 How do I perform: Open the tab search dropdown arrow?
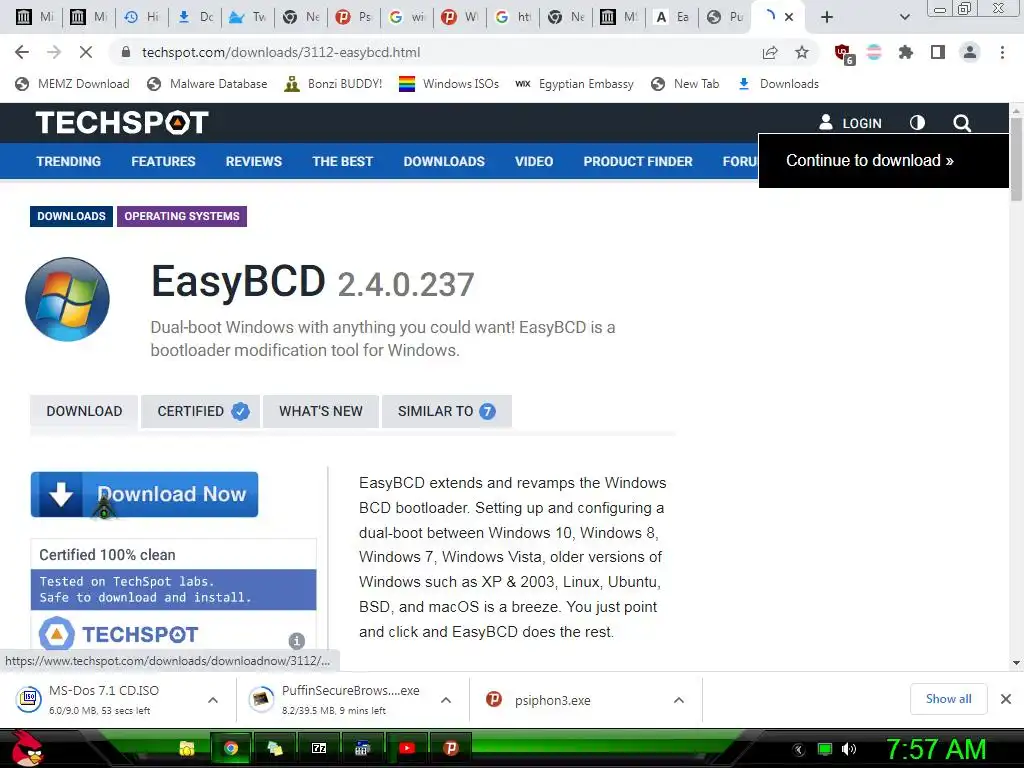click(904, 17)
